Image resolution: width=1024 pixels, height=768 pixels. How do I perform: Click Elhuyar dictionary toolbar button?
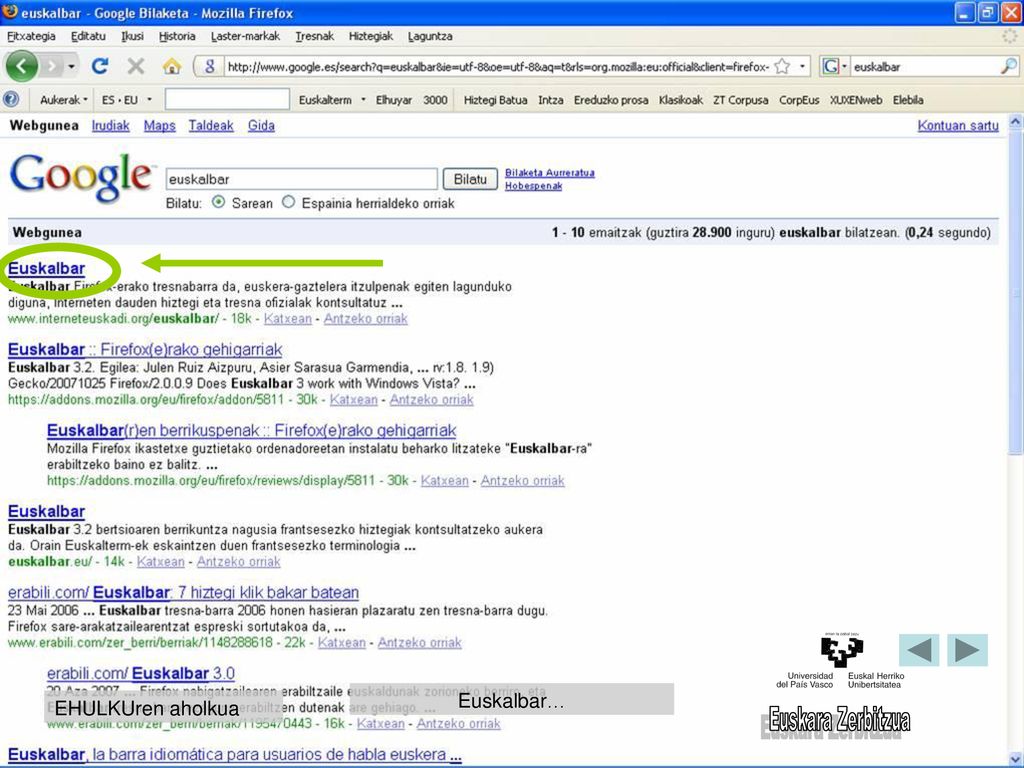394,100
